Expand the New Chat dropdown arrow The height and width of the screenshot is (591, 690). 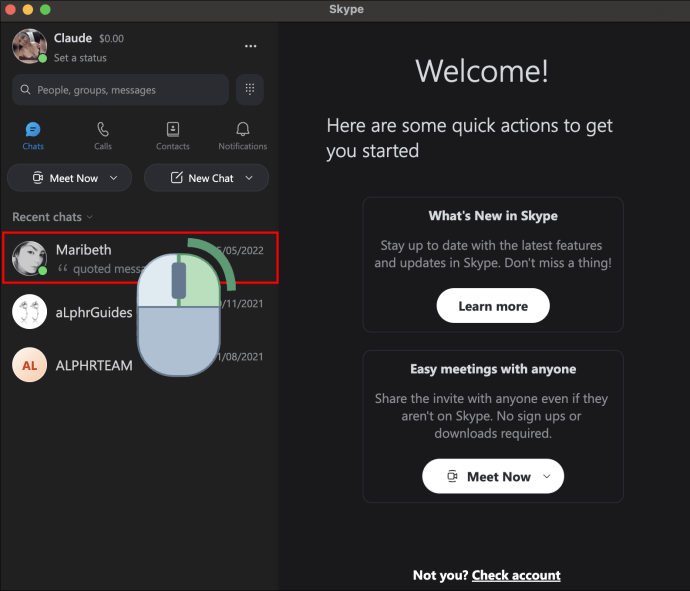click(249, 178)
